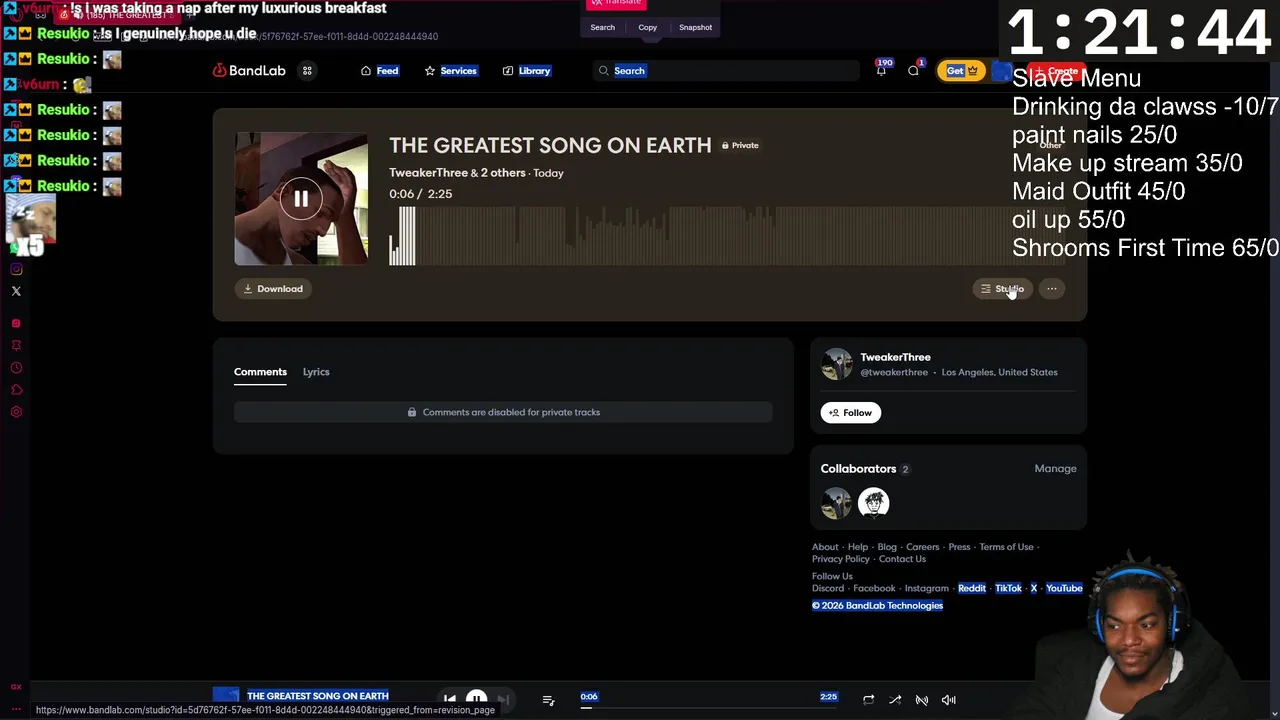1280x720 pixels.
Task: Toggle shuffle in the player bar
Action: point(895,700)
